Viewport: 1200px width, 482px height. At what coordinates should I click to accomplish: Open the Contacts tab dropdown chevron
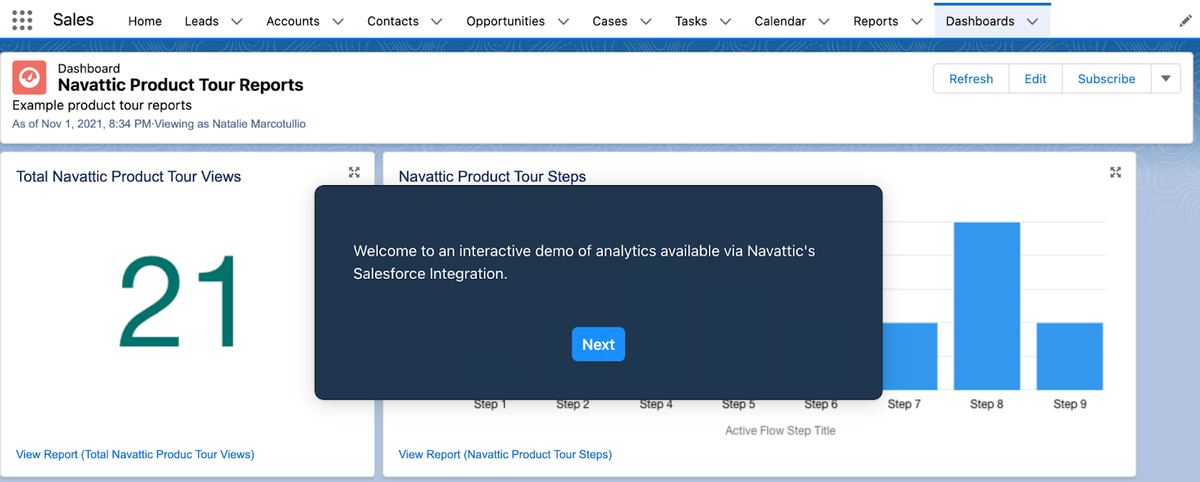click(x=437, y=21)
